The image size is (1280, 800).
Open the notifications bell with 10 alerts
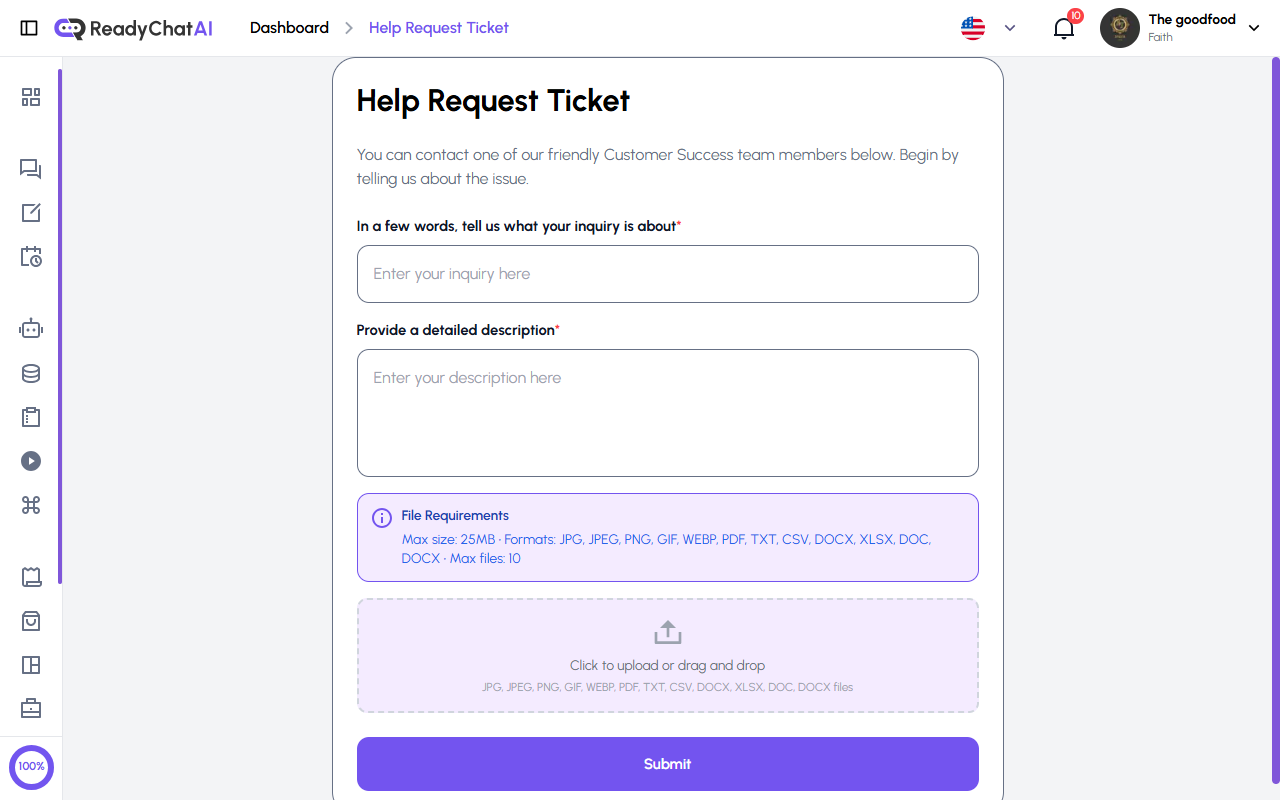[1063, 28]
